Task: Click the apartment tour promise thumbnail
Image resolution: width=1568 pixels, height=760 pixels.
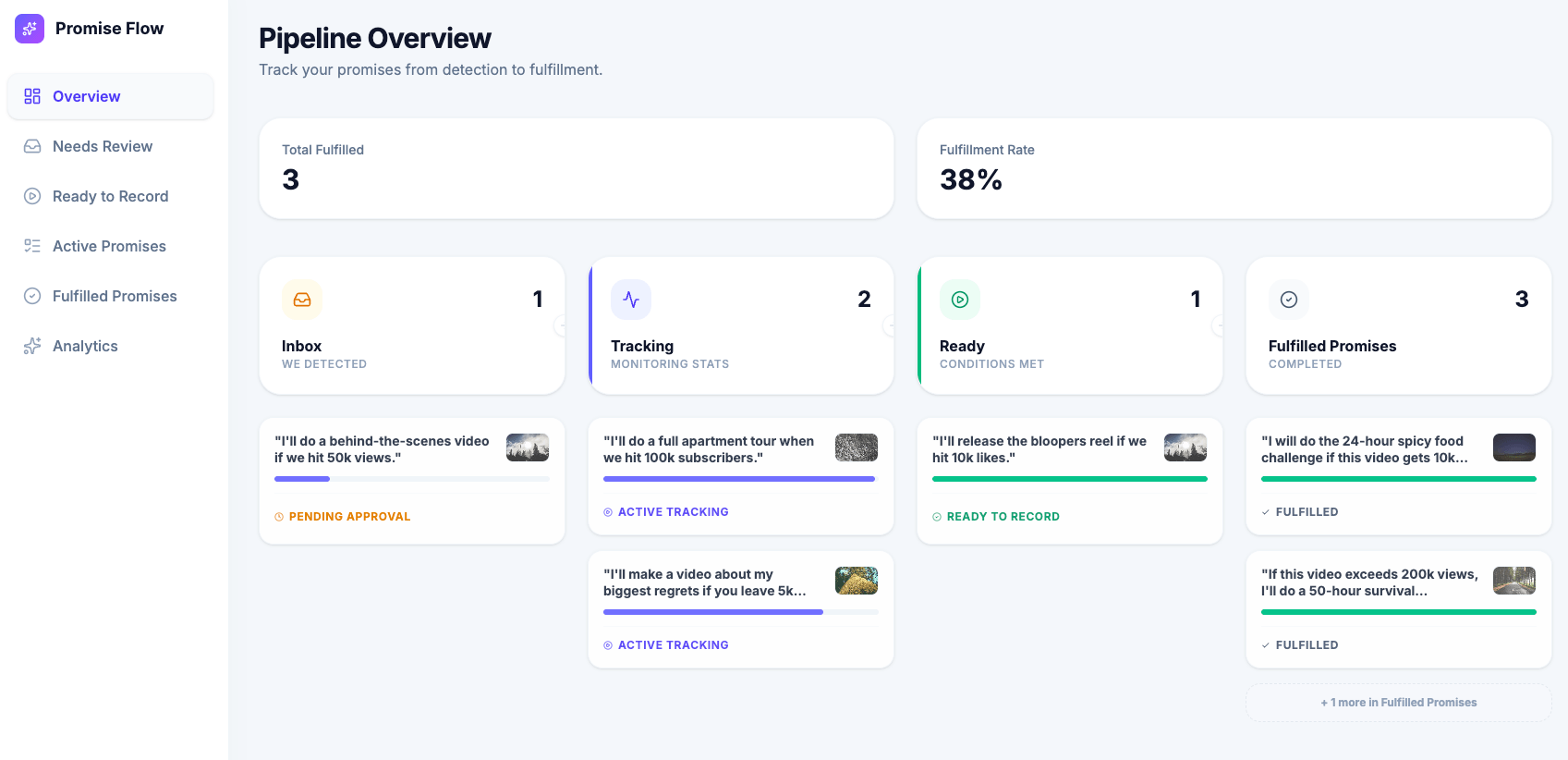Action: click(x=857, y=447)
